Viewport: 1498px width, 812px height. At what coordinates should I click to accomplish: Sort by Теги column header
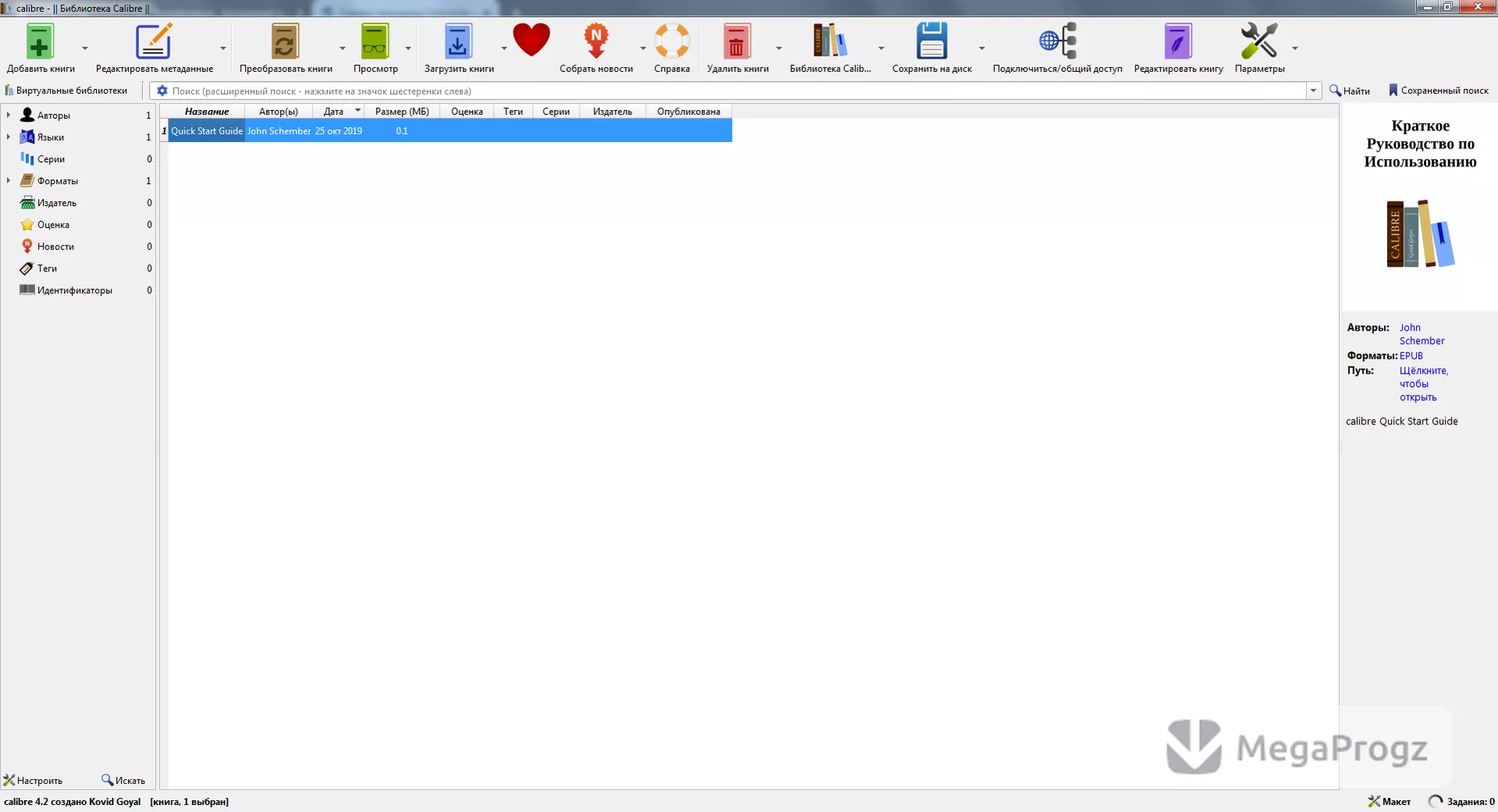point(513,112)
